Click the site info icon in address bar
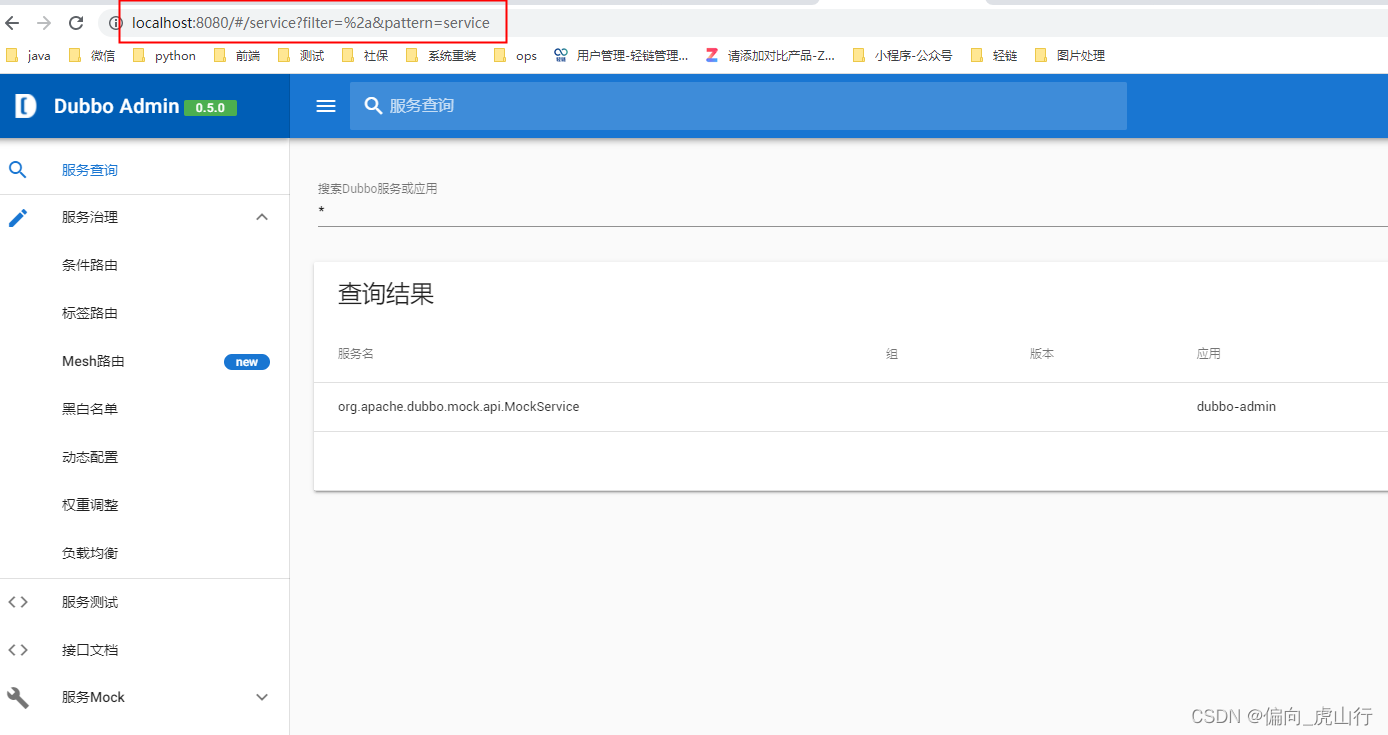 [x=116, y=22]
